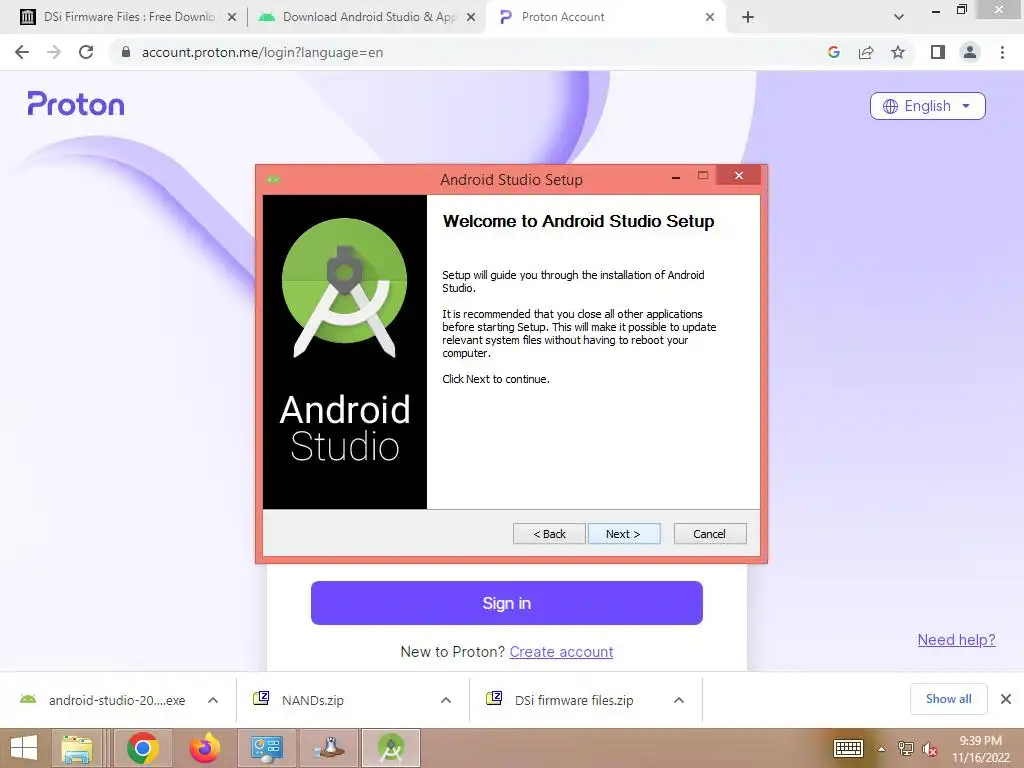This screenshot has height=768, width=1024.
Task: Open Chrome from the taskbar
Action: click(x=143, y=748)
